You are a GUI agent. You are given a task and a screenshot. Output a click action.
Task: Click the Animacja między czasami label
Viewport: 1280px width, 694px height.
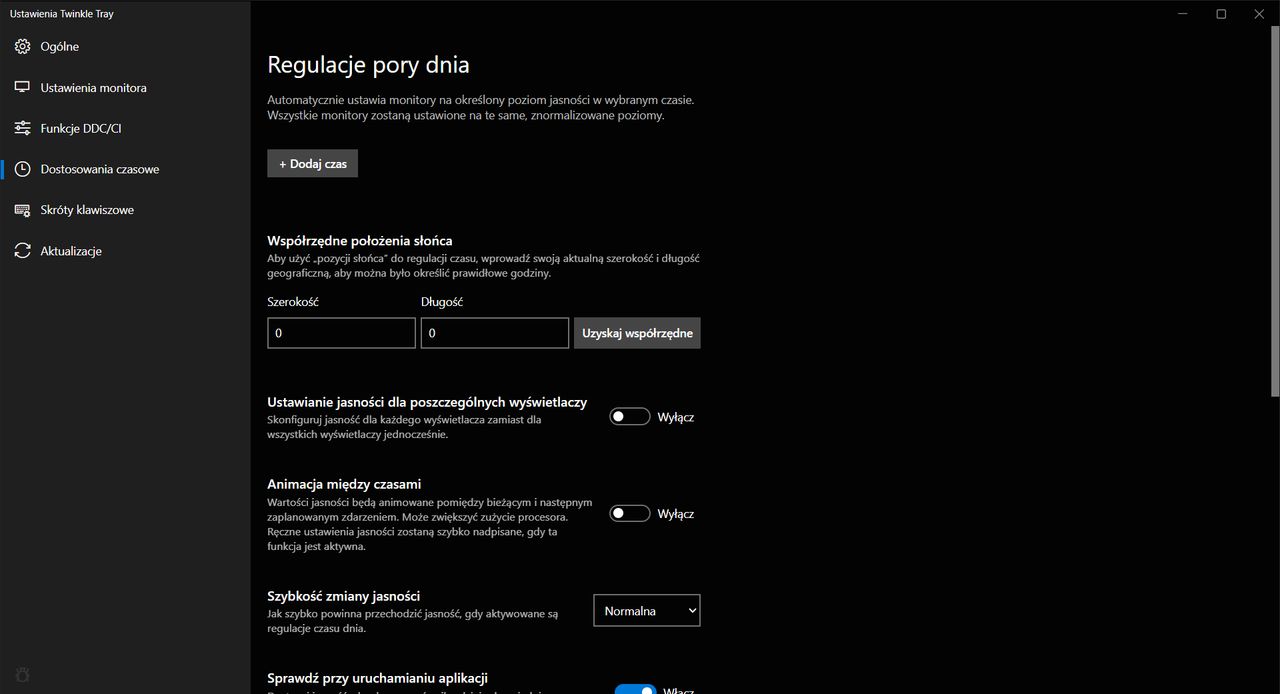pyautogui.click(x=344, y=484)
